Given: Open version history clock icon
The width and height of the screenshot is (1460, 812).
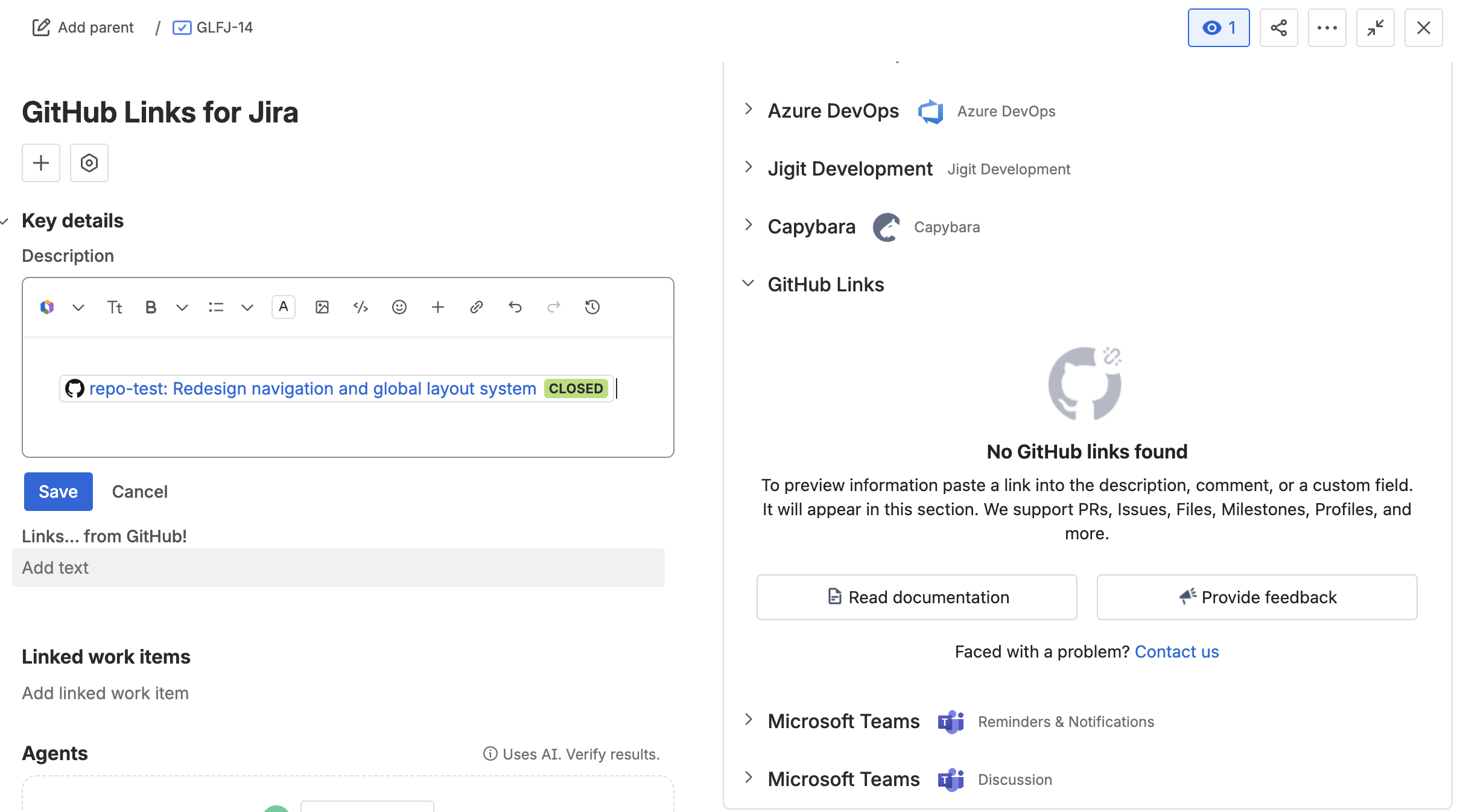Looking at the screenshot, I should click(592, 307).
